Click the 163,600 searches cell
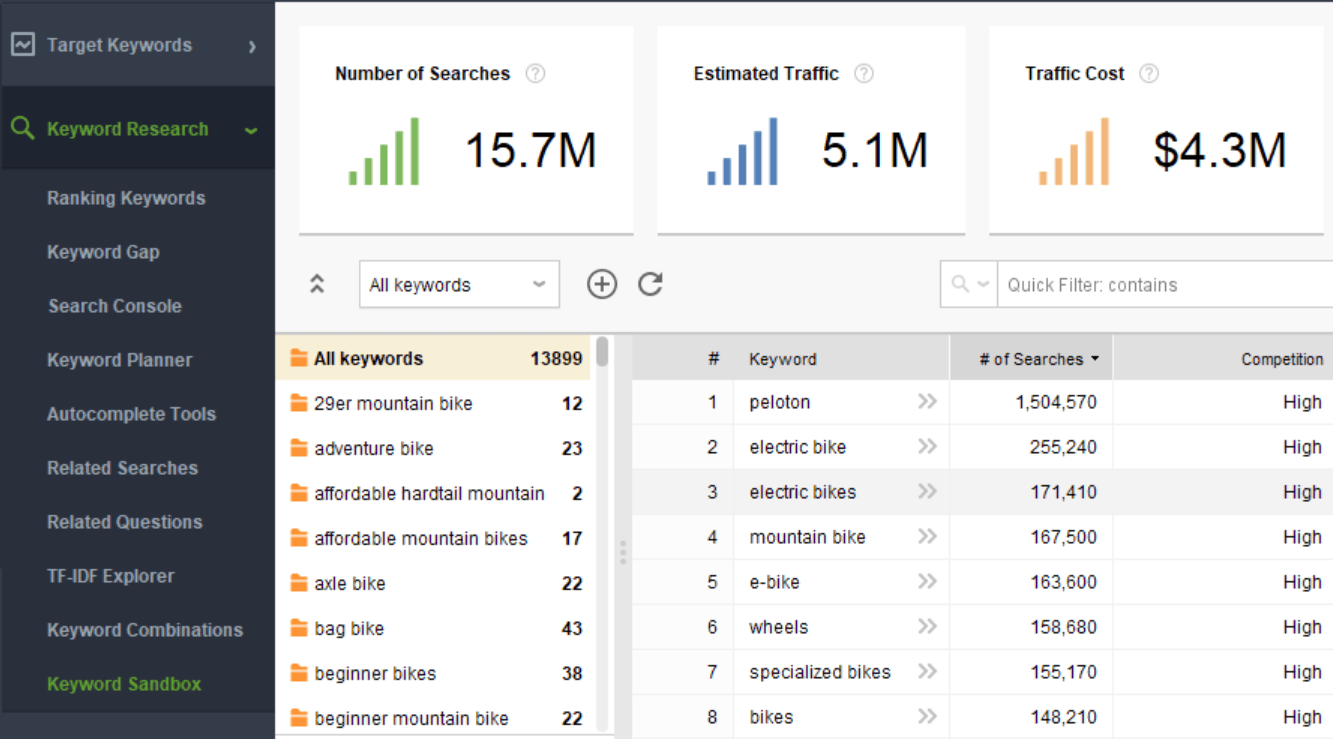 point(1031,582)
